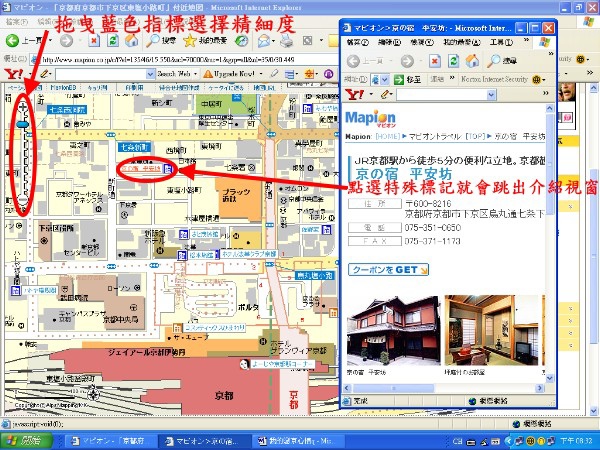Zoom out with map minus button
This screenshot has height=450, width=600.
click(23, 199)
